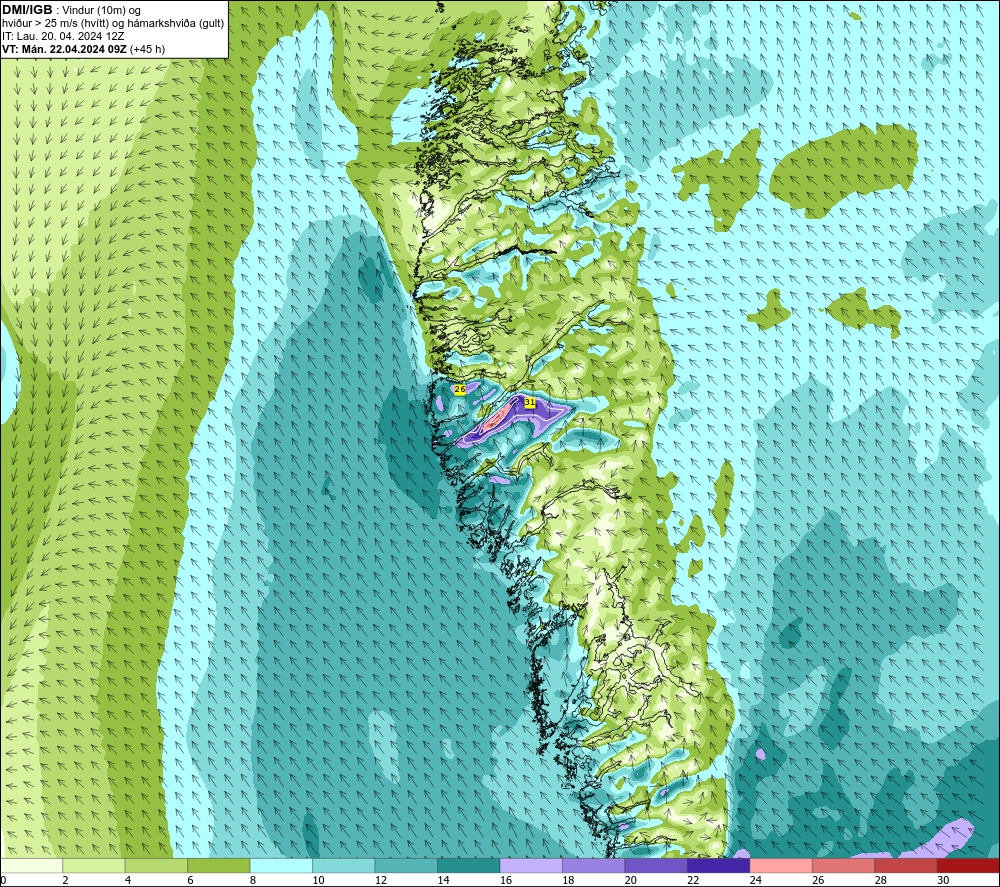Select the 26–28 m/s salmon swatch

844,865
